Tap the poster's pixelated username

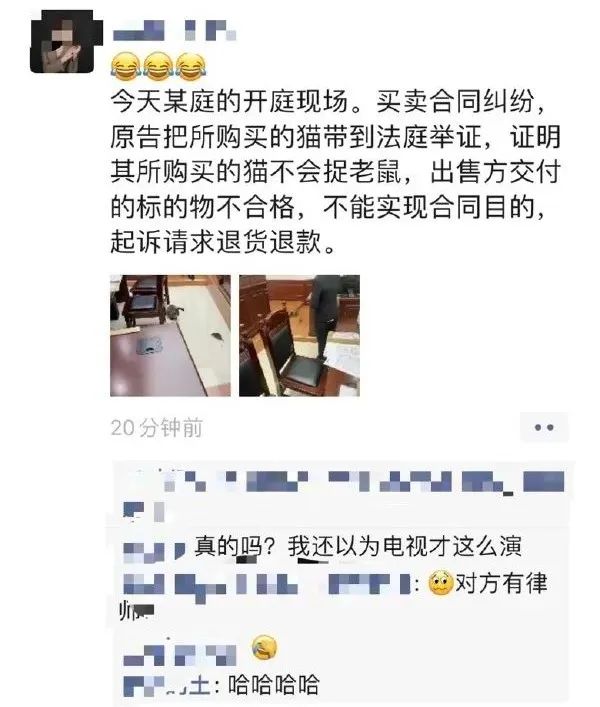[174, 32]
